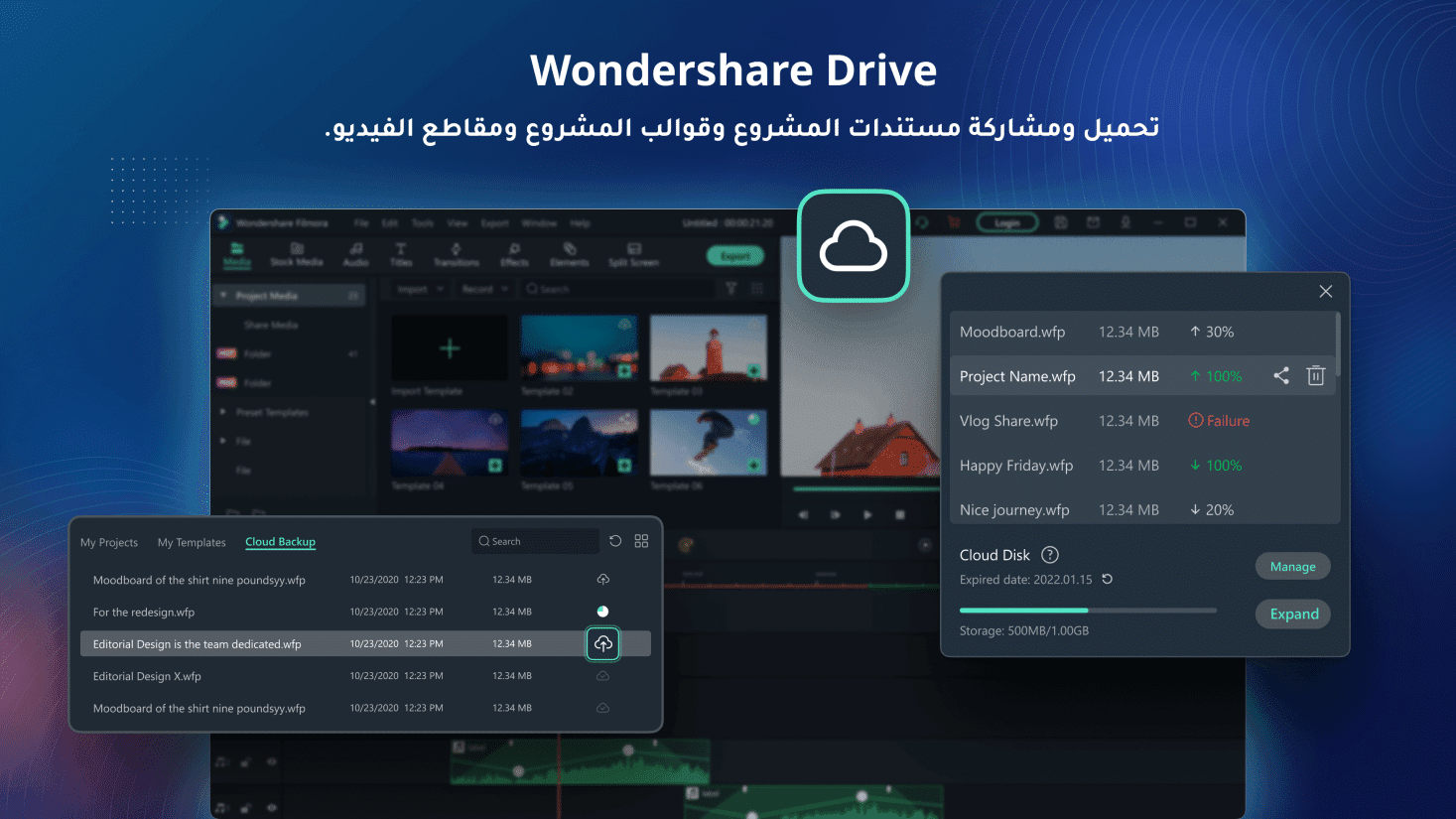Click the large Wondershare Drive cloud icon
1456x819 pixels.
pyautogui.click(x=854, y=245)
